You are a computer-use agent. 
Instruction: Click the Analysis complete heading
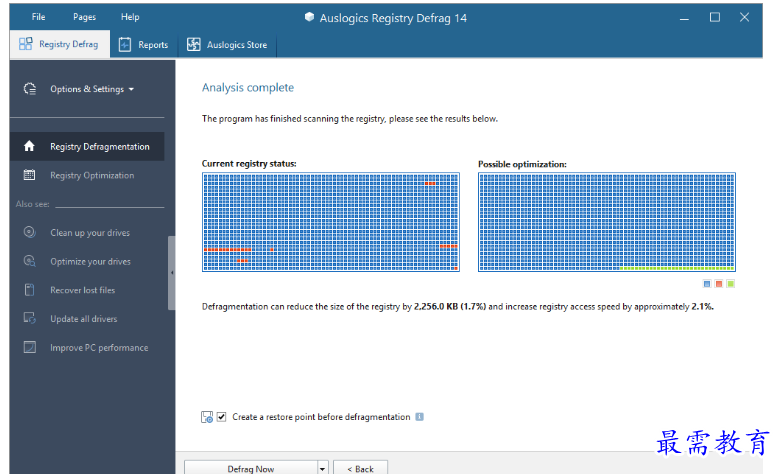(248, 88)
